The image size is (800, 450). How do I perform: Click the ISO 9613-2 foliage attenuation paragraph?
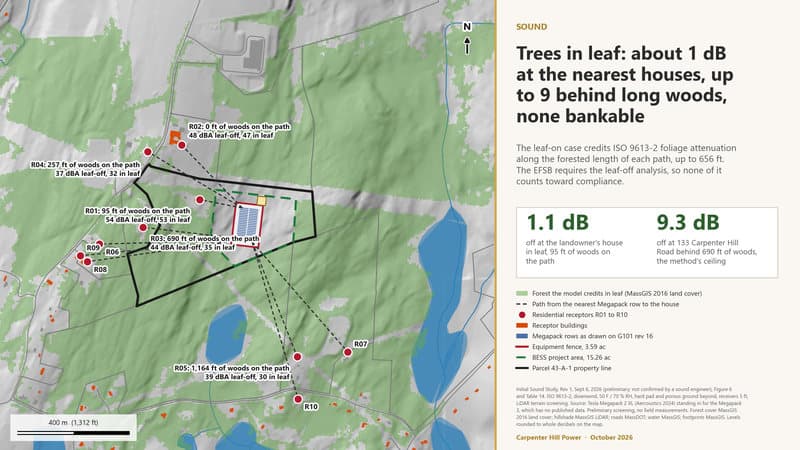626,164
